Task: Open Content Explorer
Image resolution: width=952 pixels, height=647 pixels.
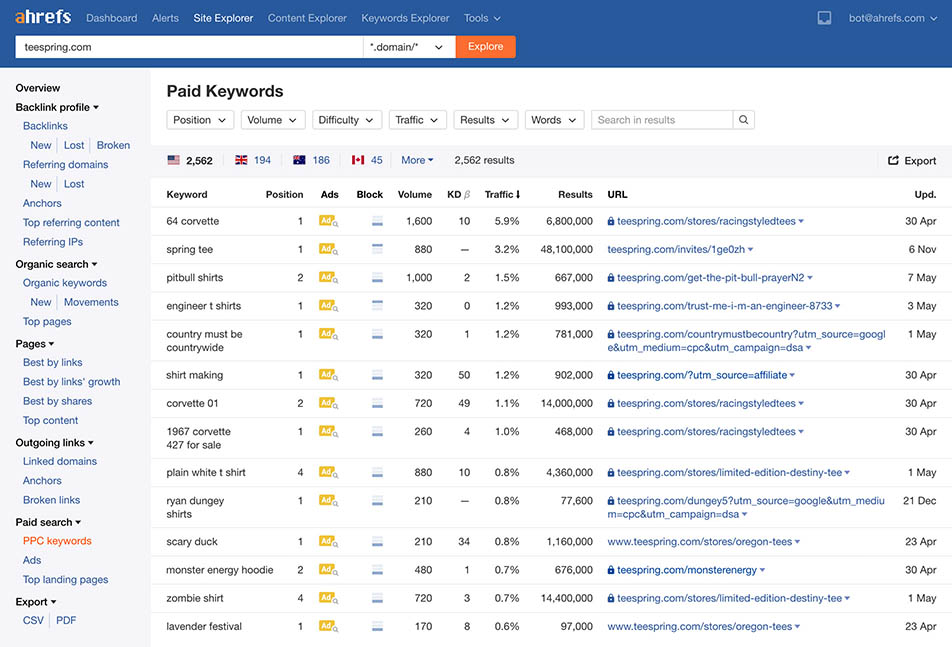Action: 307,18
